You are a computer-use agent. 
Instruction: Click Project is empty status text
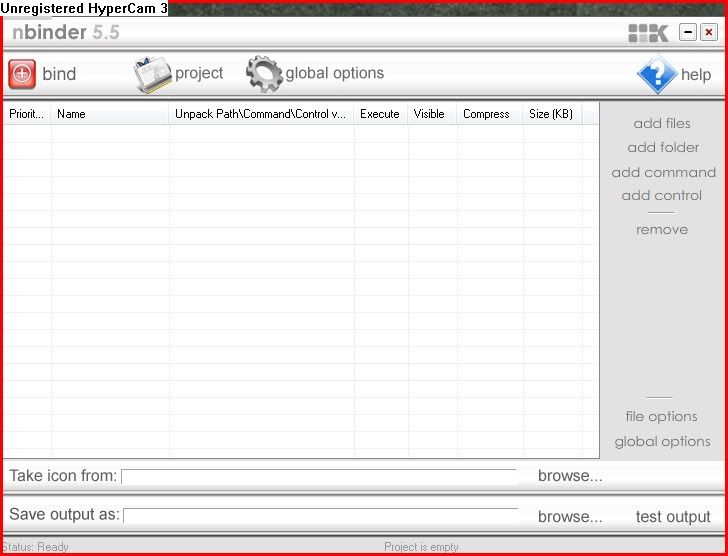(x=421, y=547)
